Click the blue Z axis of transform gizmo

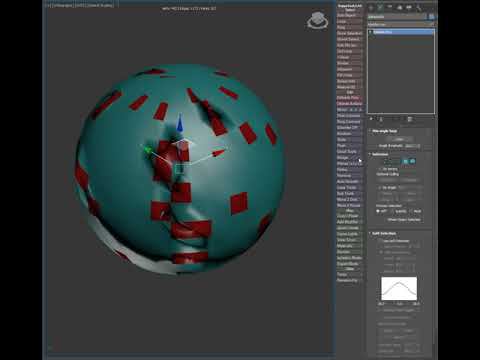tap(180, 123)
